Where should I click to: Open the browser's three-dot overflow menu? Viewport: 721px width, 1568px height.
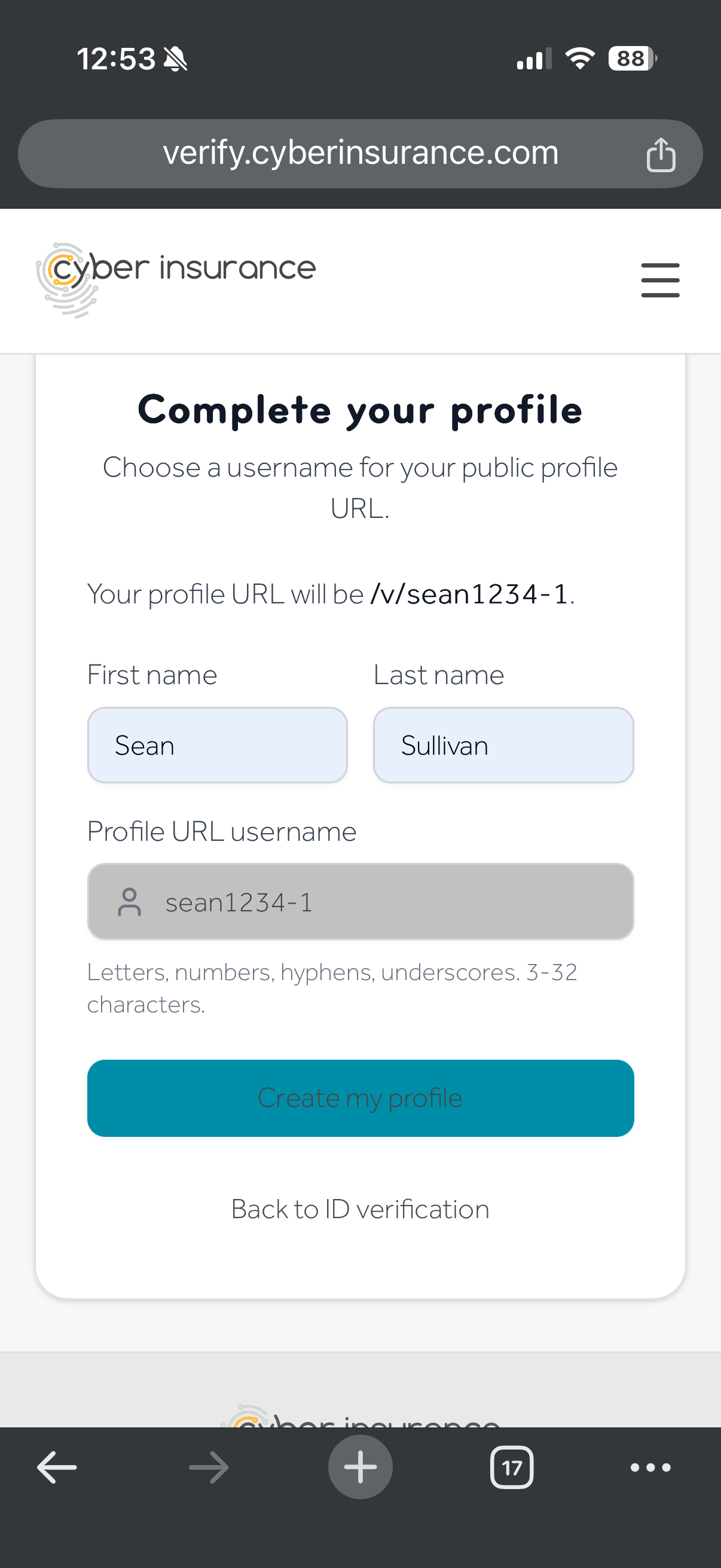649,1467
